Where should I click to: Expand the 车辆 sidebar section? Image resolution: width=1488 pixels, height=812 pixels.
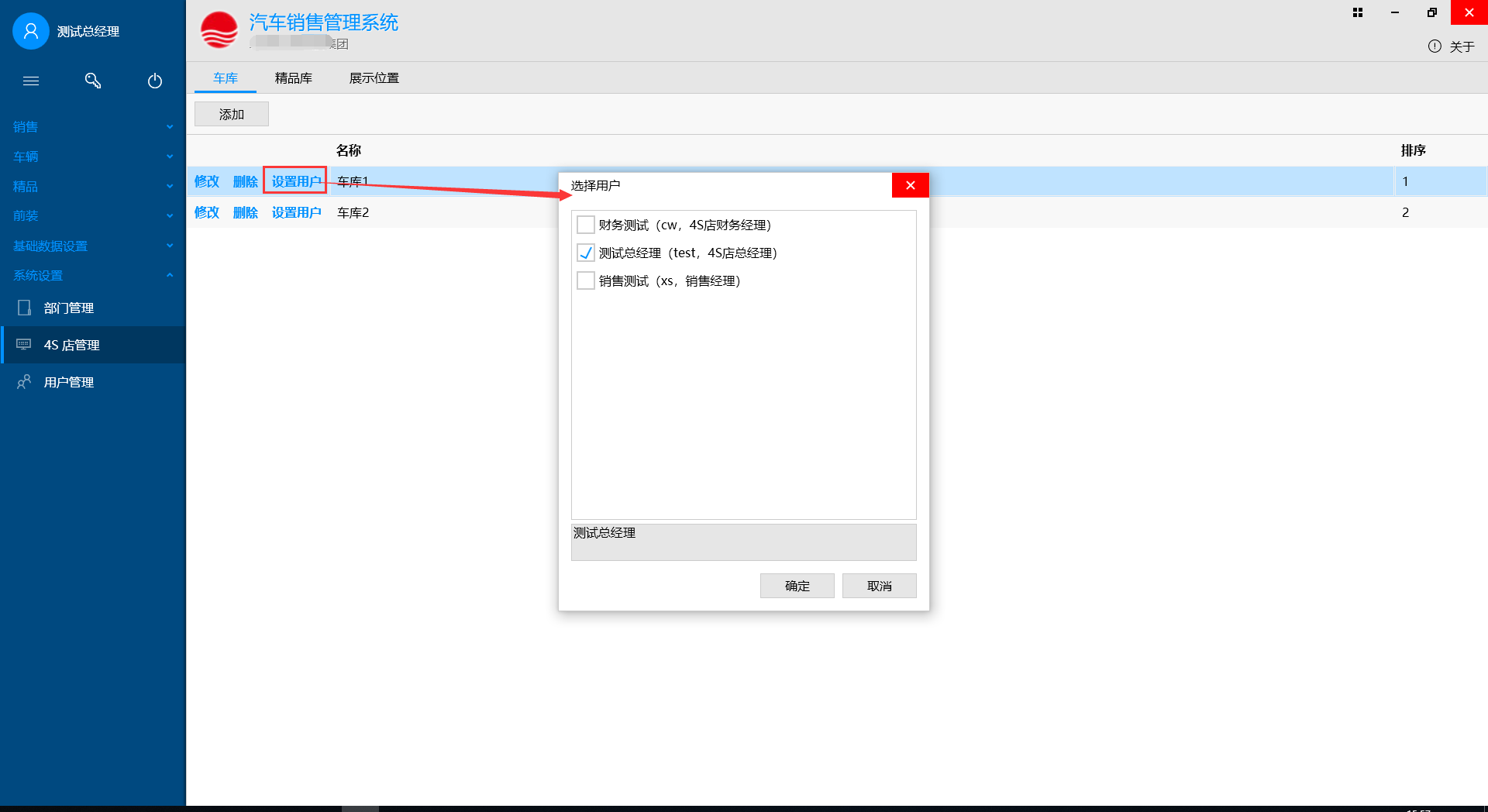170,157
